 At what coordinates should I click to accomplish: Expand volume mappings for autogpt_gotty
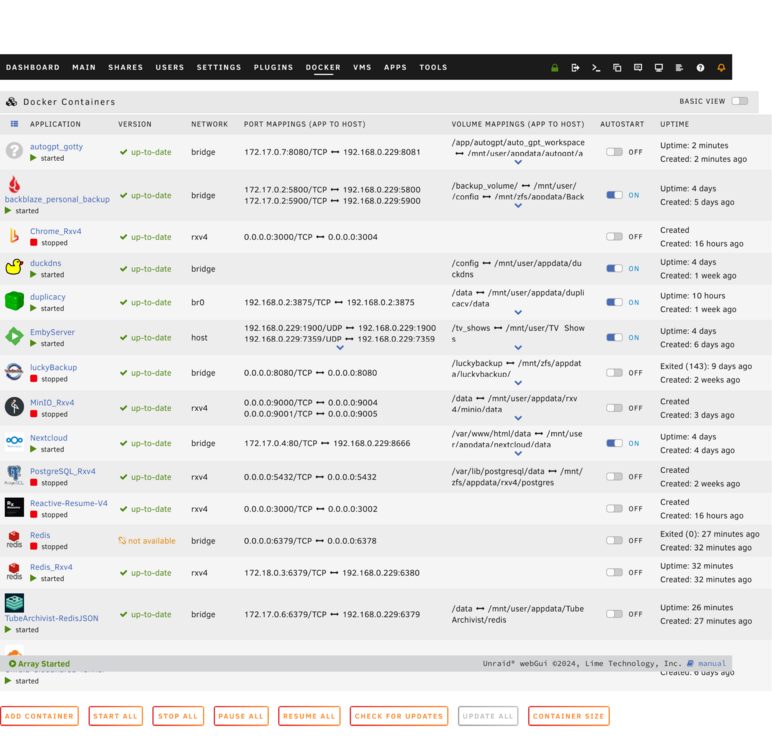(518, 162)
